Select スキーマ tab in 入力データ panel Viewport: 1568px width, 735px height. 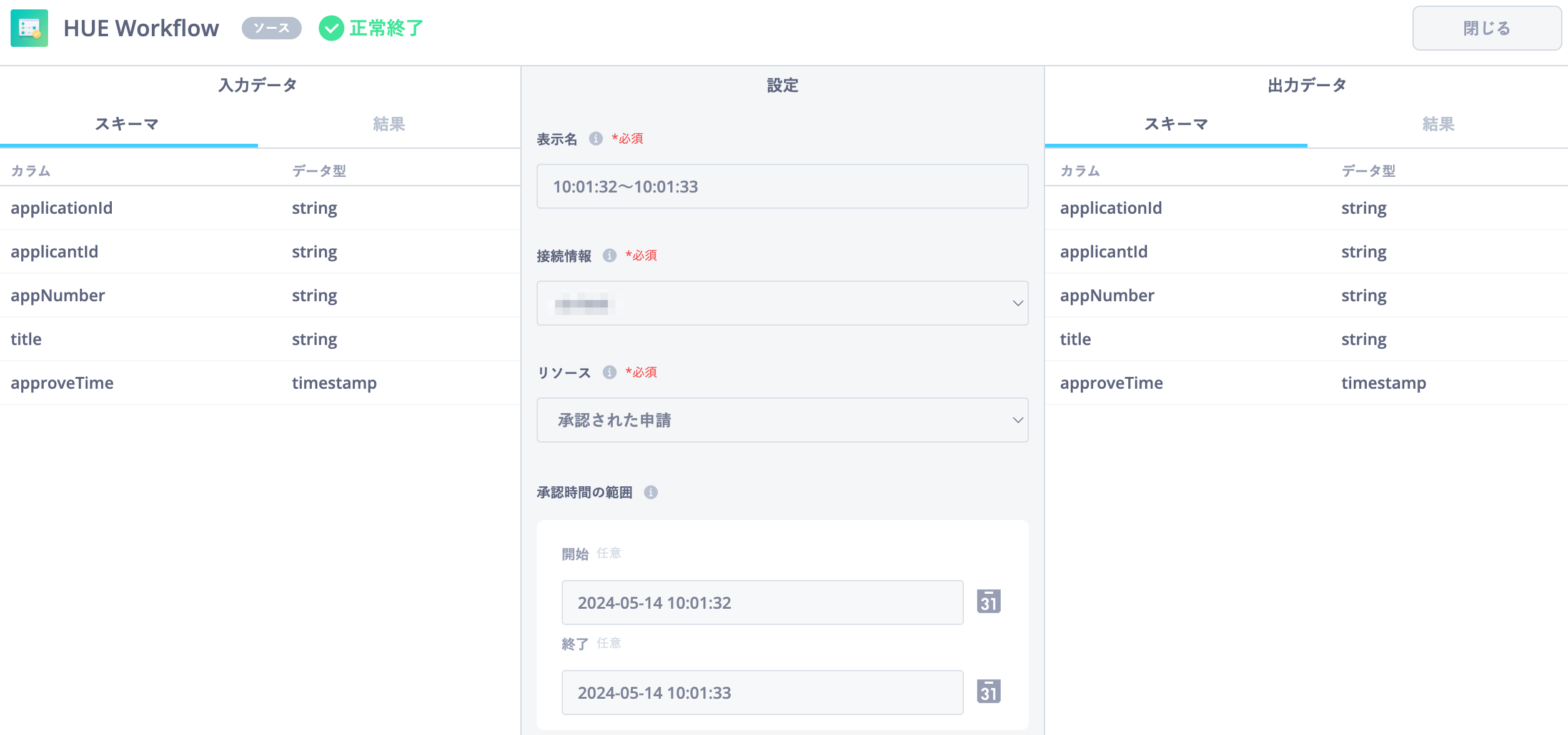pos(127,124)
